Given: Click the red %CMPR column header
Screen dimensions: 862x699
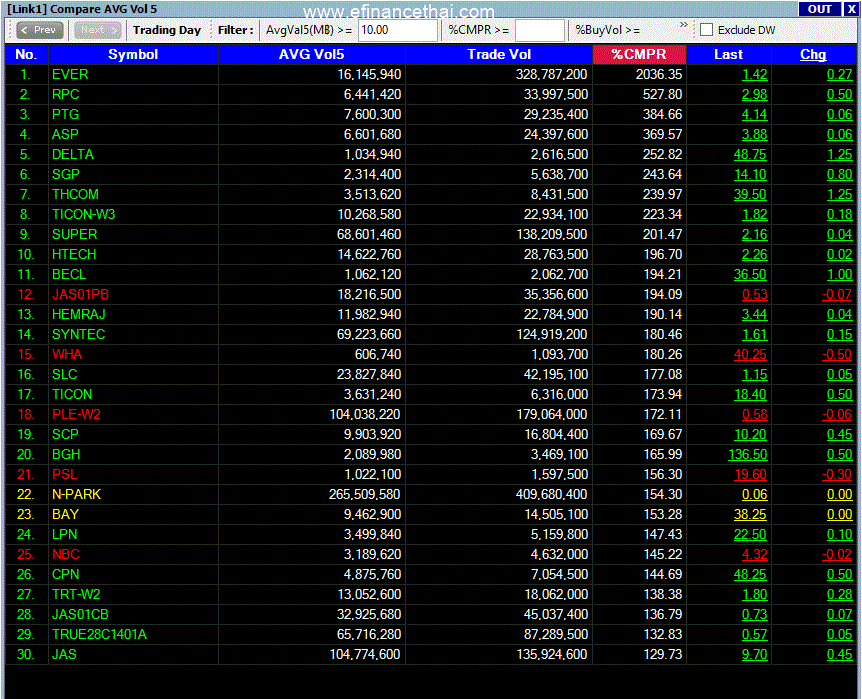Looking at the screenshot, I should pyautogui.click(x=639, y=54).
